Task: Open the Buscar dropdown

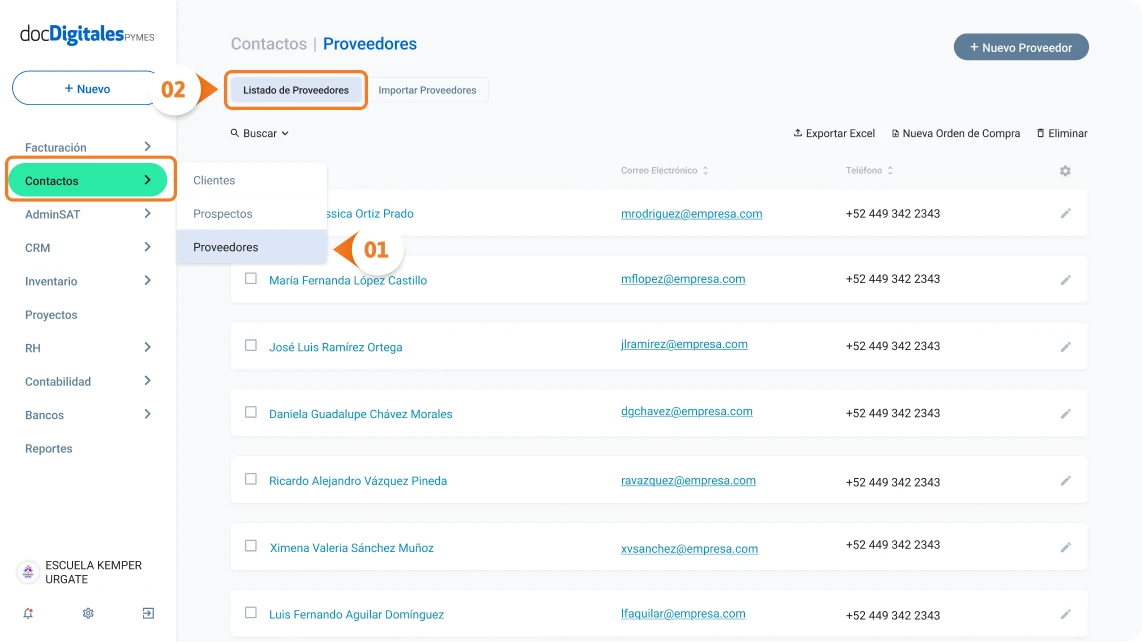Action: tap(260, 133)
